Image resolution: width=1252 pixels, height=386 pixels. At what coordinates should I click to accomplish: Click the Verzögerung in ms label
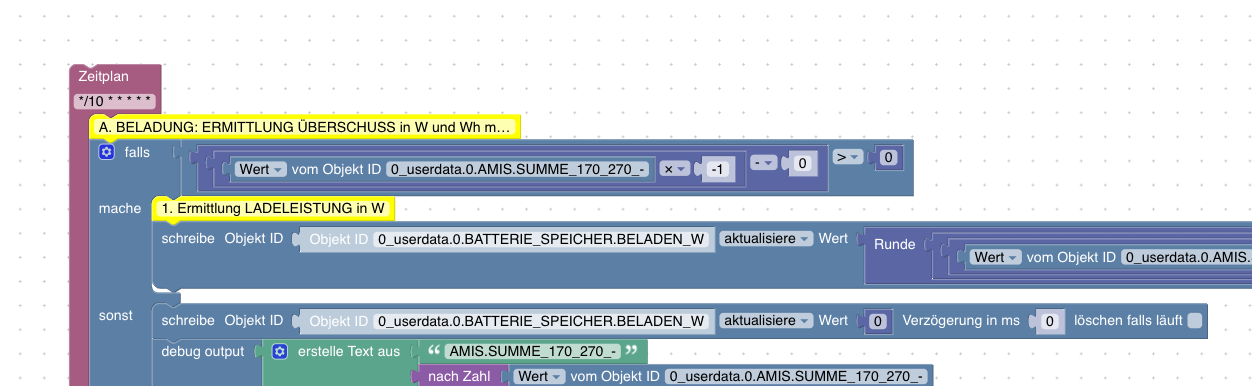click(x=961, y=321)
